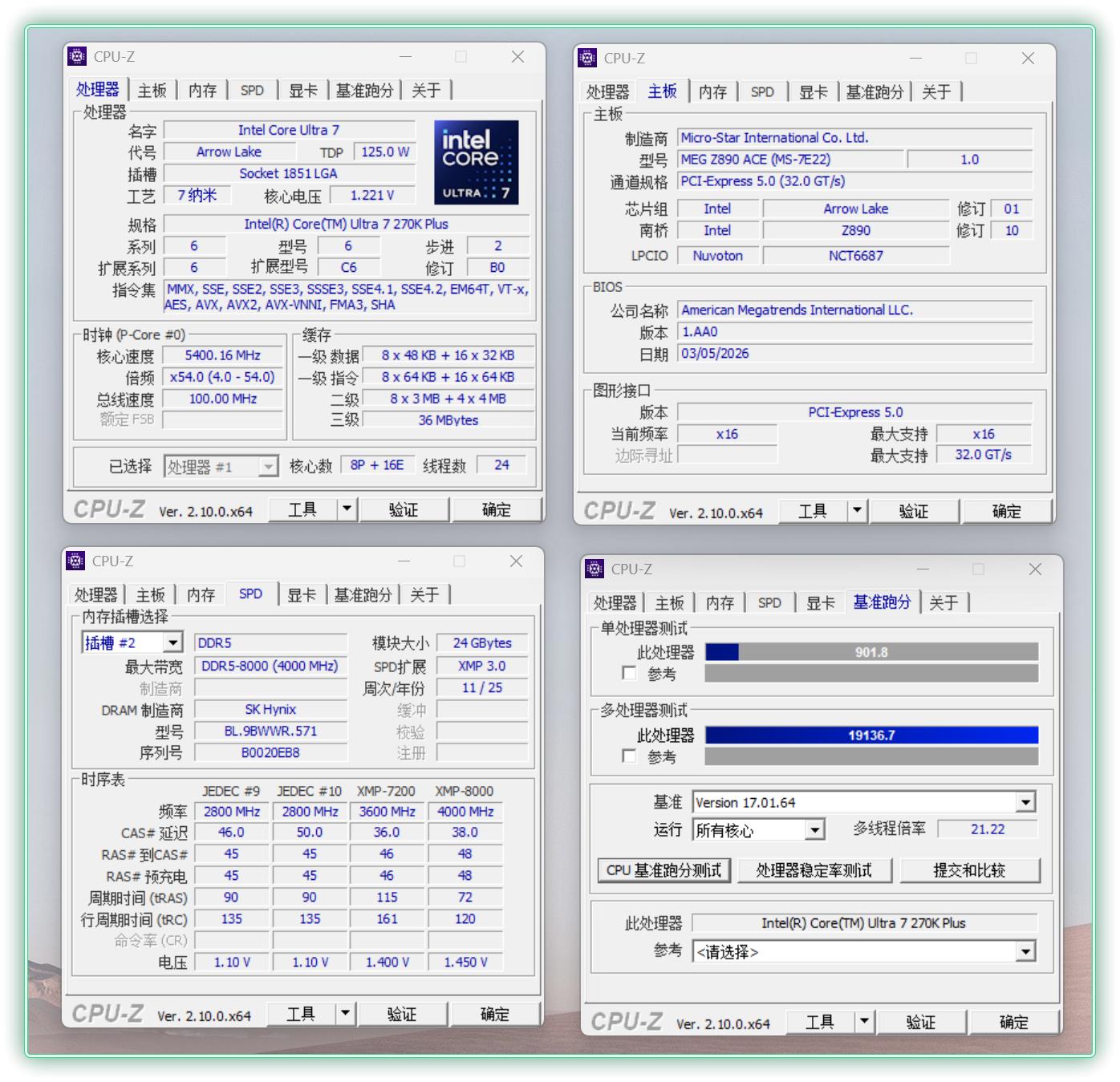Click the SPD扩展 value XMP 3.0
1120x1082 pixels.
482,666
